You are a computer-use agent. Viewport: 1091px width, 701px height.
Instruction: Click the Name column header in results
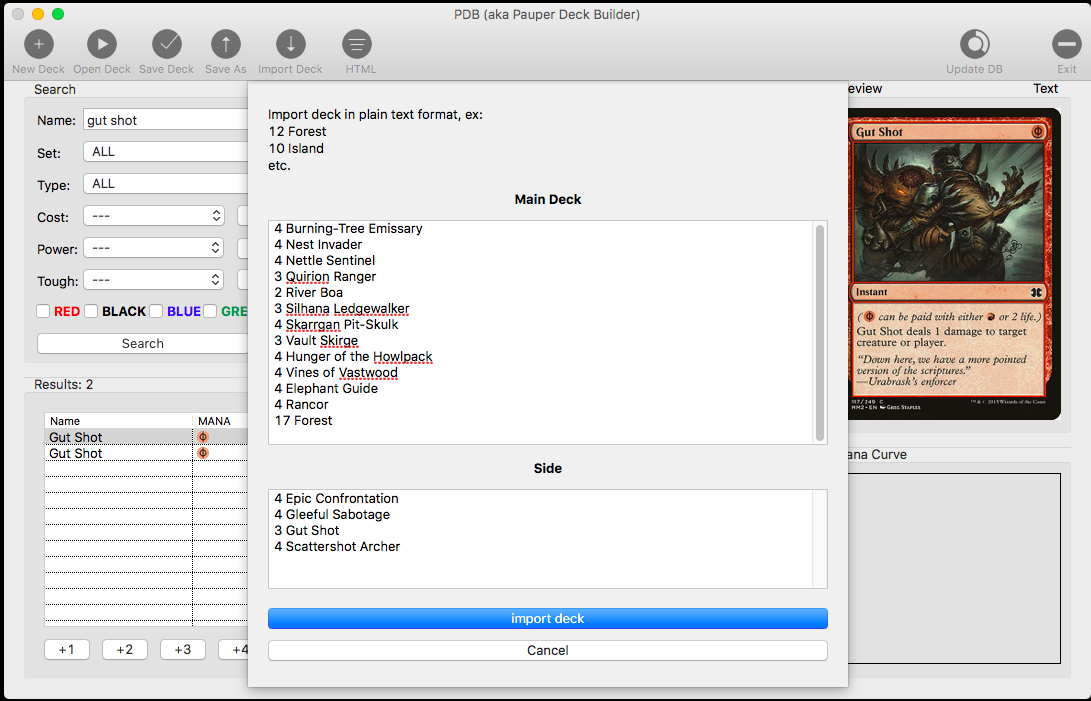(x=118, y=421)
